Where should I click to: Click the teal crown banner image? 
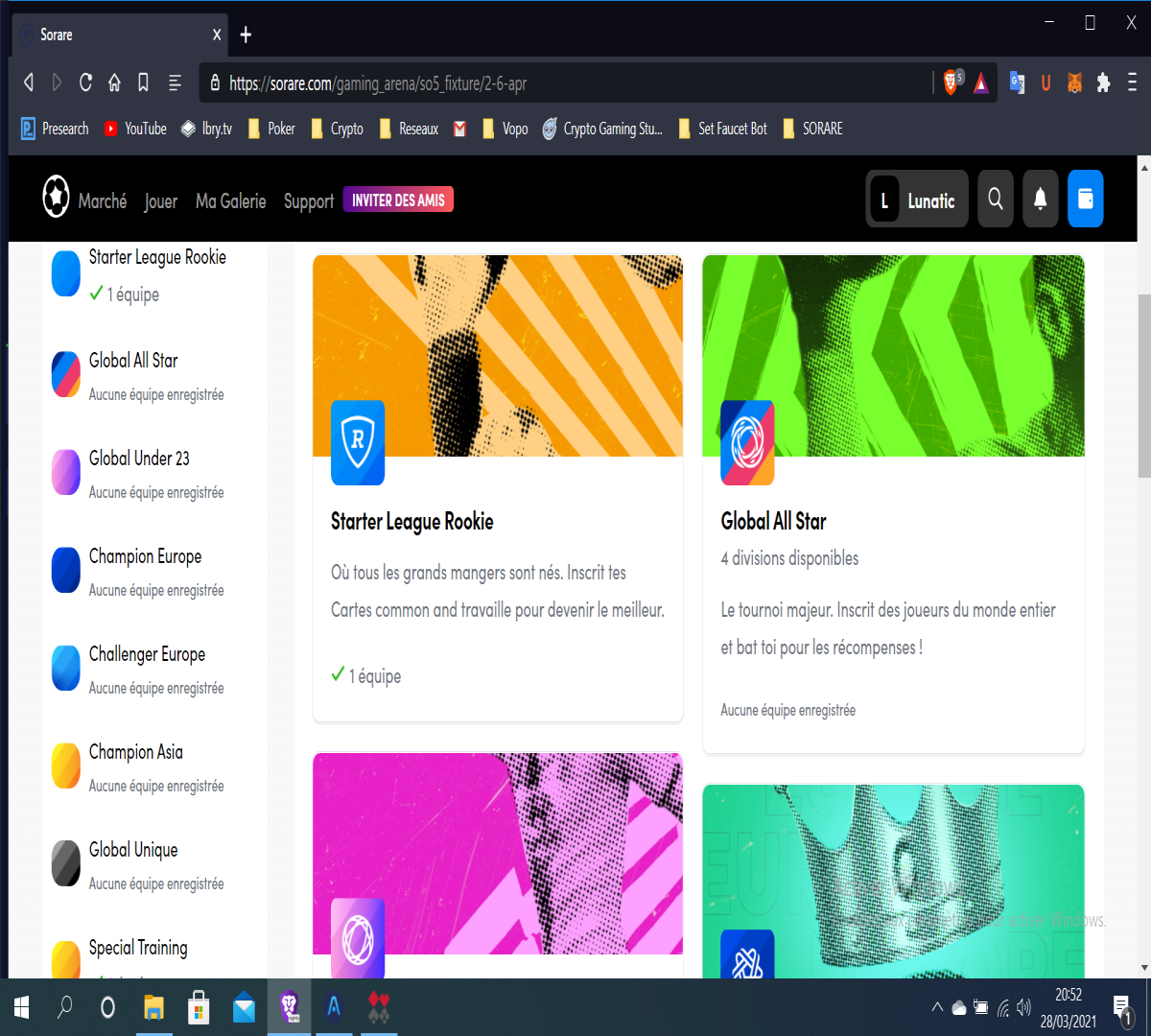pos(894,882)
